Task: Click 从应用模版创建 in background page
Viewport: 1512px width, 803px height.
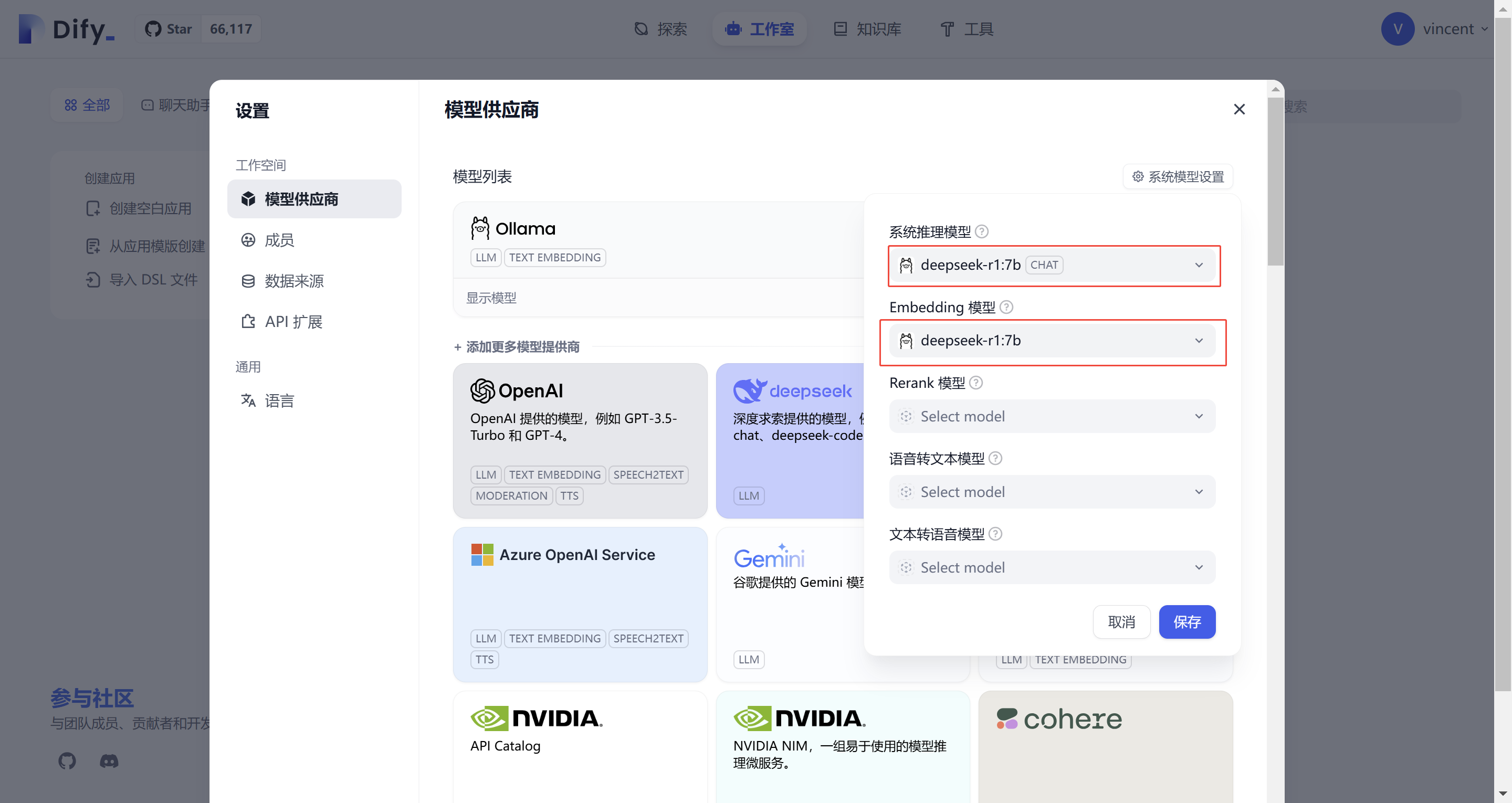Action: 145,246
